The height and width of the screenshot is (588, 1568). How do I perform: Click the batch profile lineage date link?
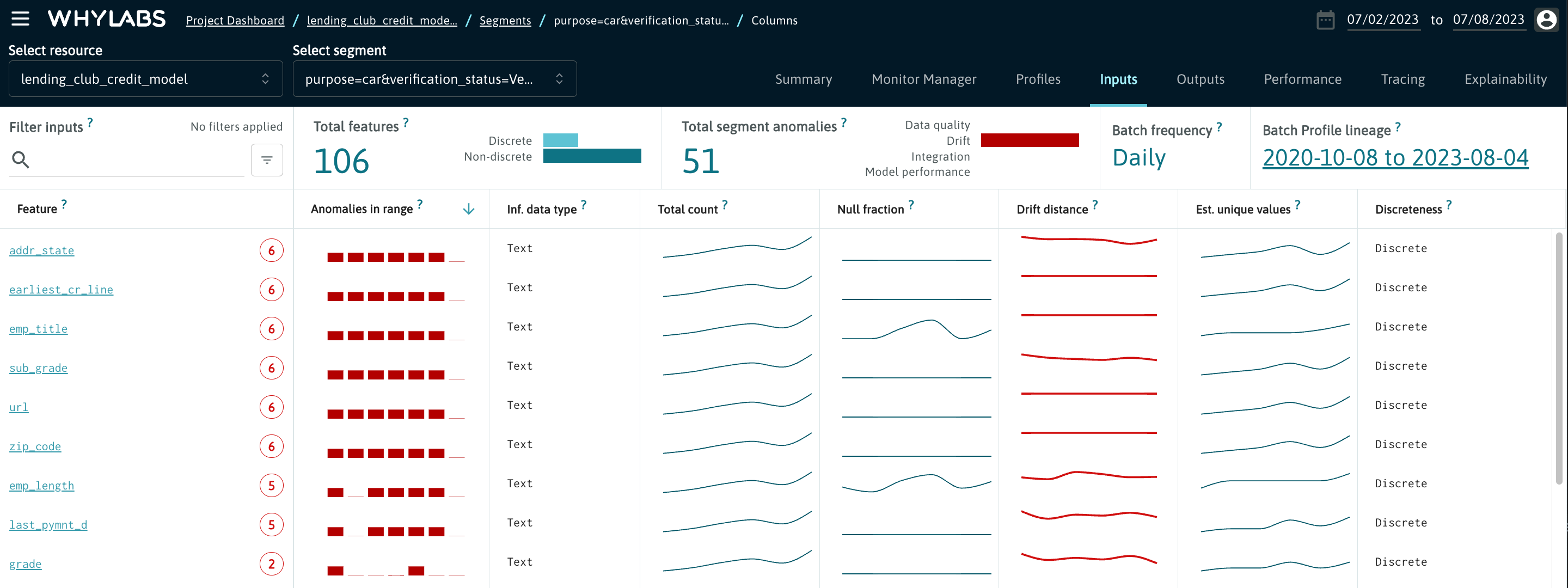(x=1395, y=158)
